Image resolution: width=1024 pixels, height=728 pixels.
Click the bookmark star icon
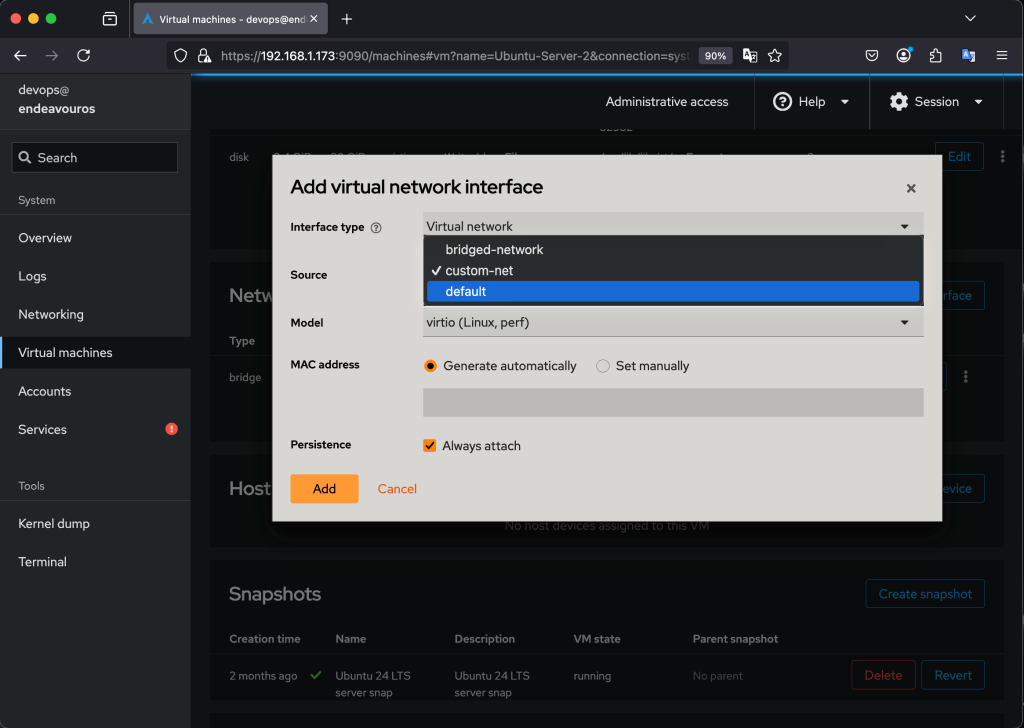[774, 56]
